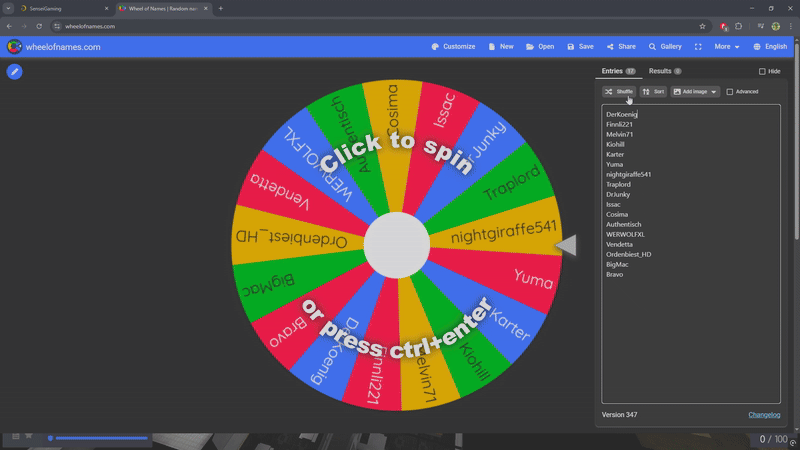The height and width of the screenshot is (450, 800).
Task: Share the wheel via Share button
Action: point(621,46)
